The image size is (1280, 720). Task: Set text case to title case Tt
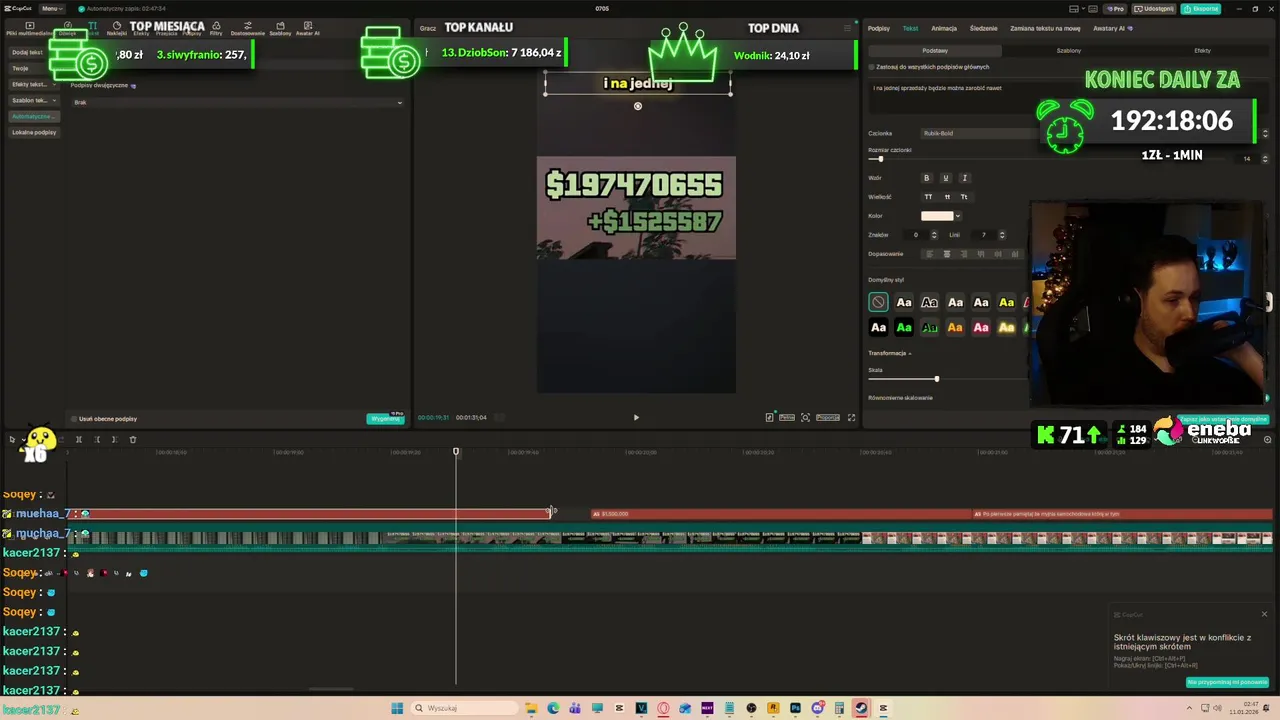[x=964, y=197]
